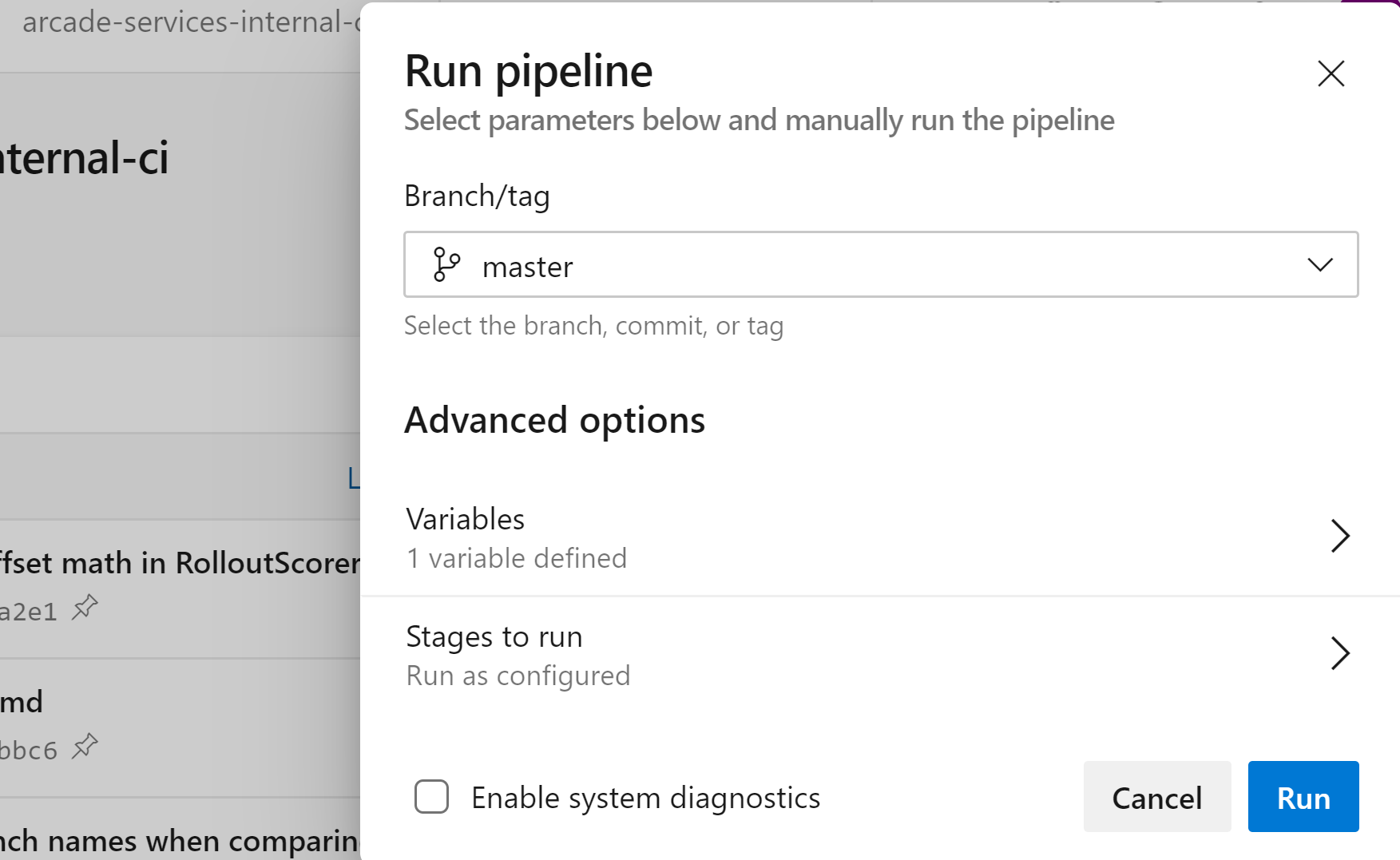
Task: Open the run titled ending in md
Action: 22,703
